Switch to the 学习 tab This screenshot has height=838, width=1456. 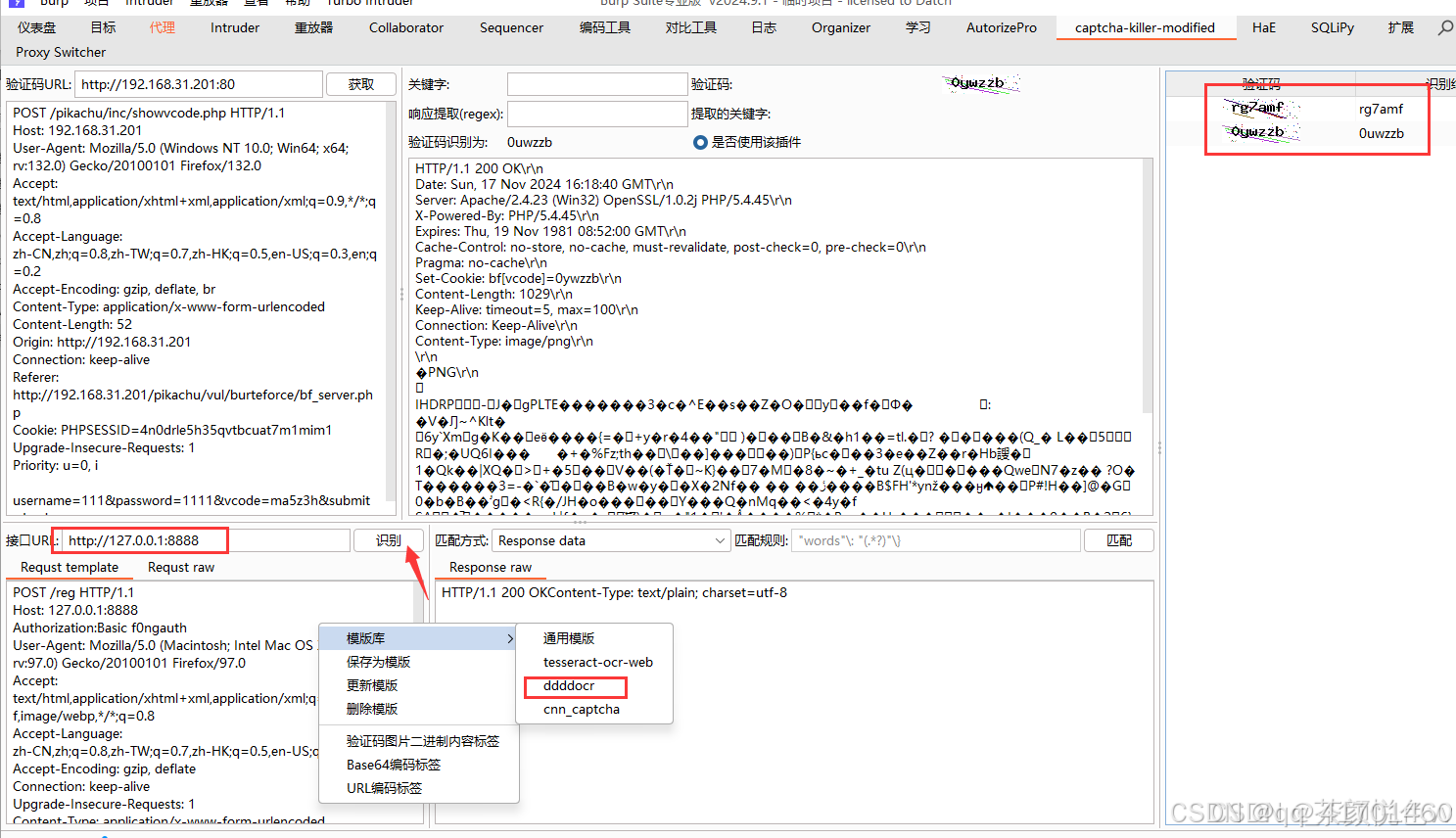pos(918,27)
